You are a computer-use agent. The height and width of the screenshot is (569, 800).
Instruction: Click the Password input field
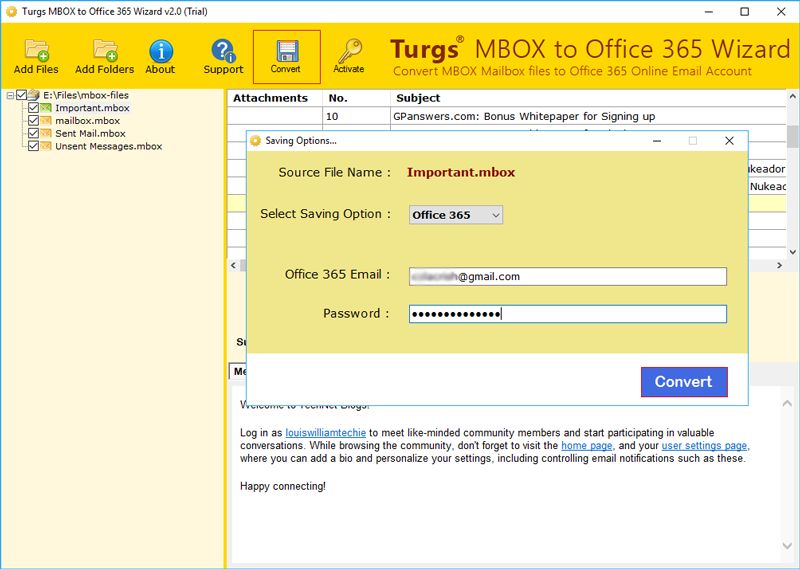pyautogui.click(x=567, y=314)
